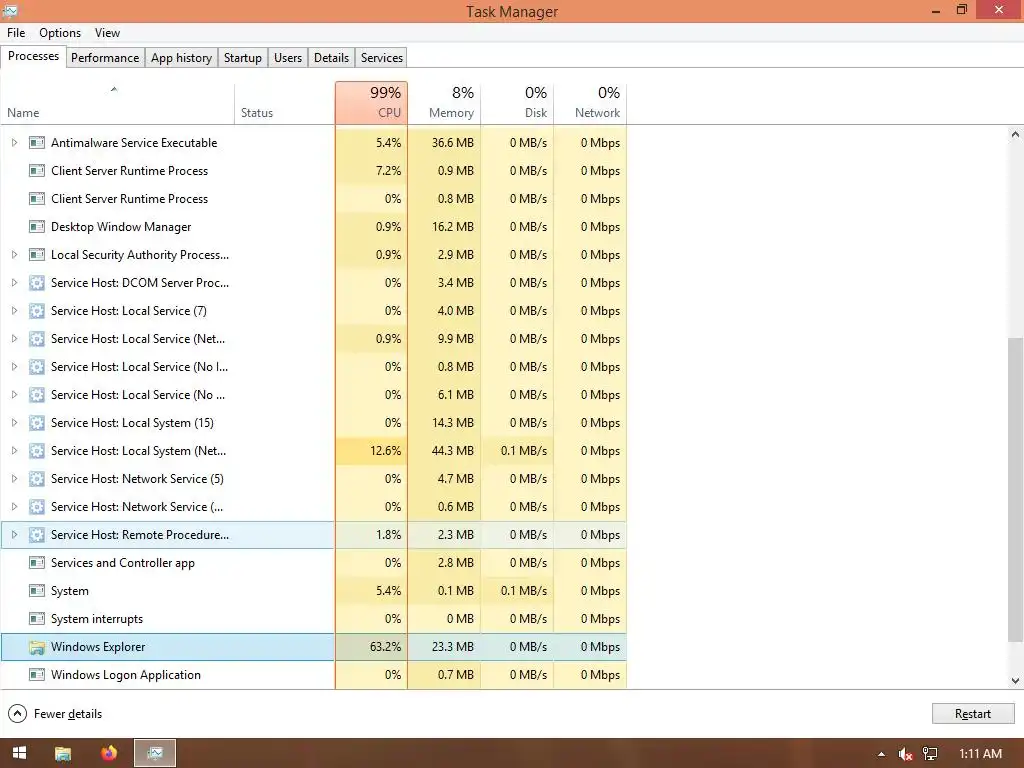Switch to the Startup tab
Image resolution: width=1024 pixels, height=768 pixels.
[243, 57]
